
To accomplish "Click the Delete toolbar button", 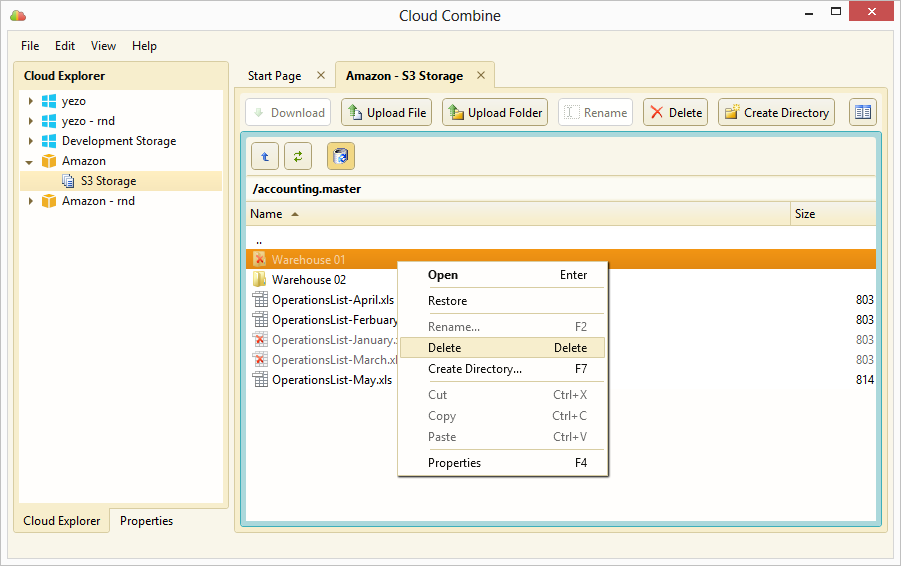I will [x=676, y=113].
